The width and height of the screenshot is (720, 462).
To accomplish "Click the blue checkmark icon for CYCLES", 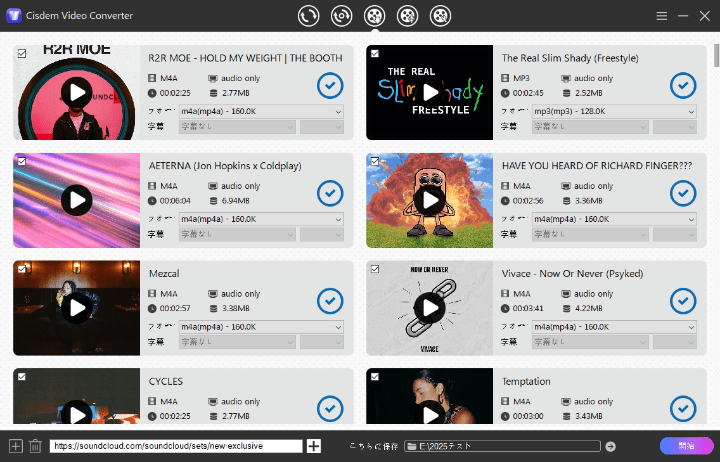I will coord(330,408).
